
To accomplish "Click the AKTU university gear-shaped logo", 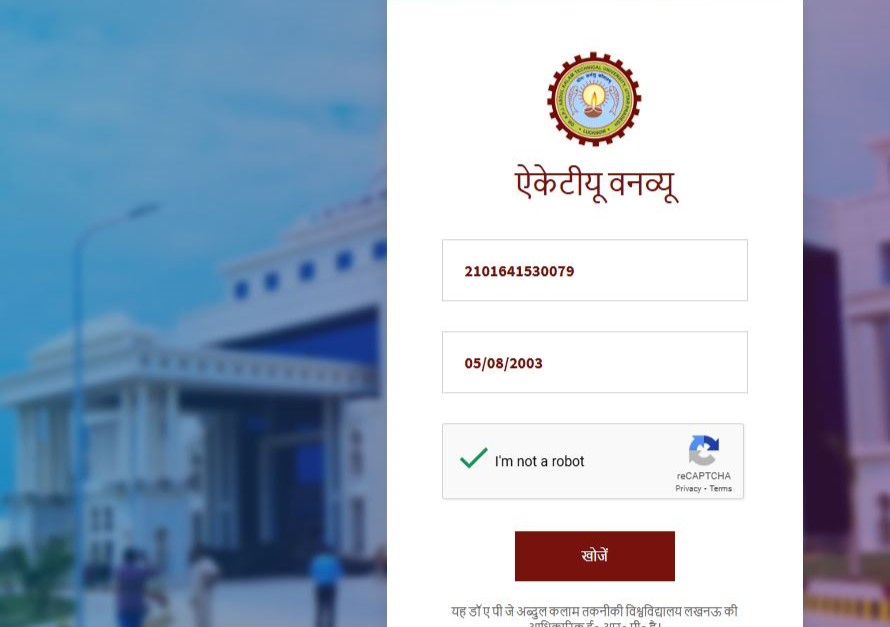I will point(594,99).
